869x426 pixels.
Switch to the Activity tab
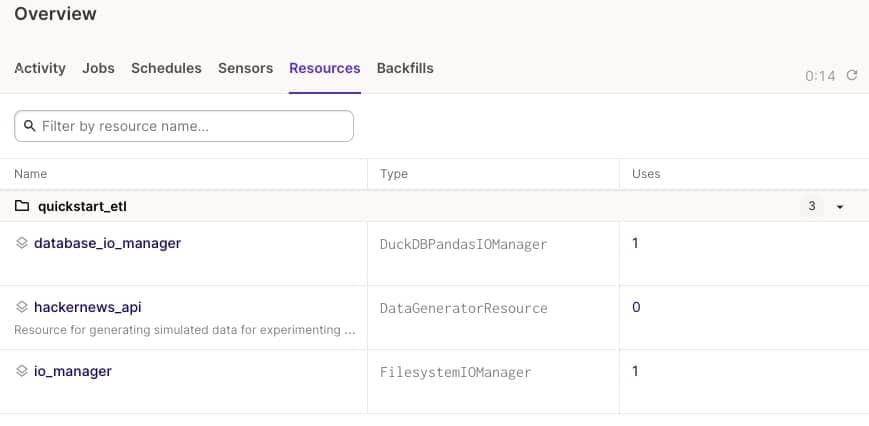click(40, 68)
